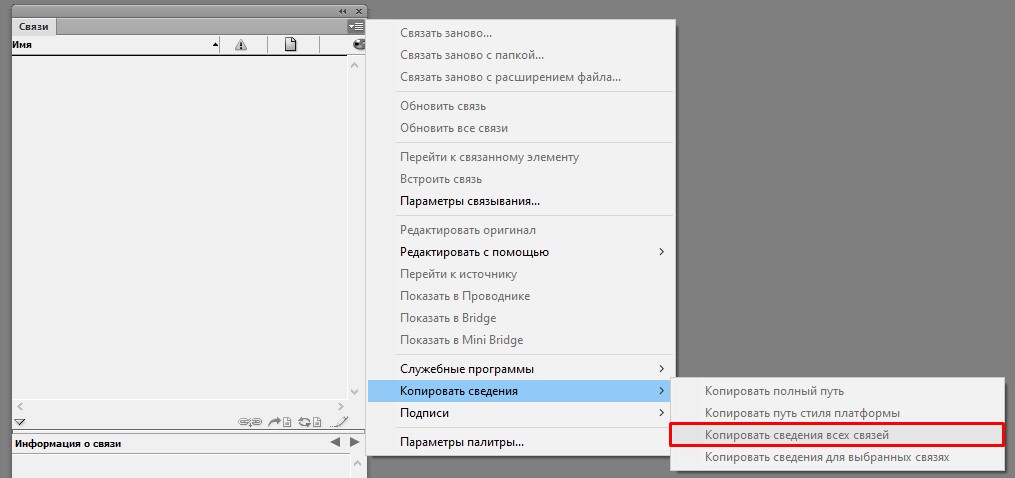Open the Связи panel flyout menu icon
Image resolution: width=1015 pixels, height=478 pixels.
coord(355,27)
